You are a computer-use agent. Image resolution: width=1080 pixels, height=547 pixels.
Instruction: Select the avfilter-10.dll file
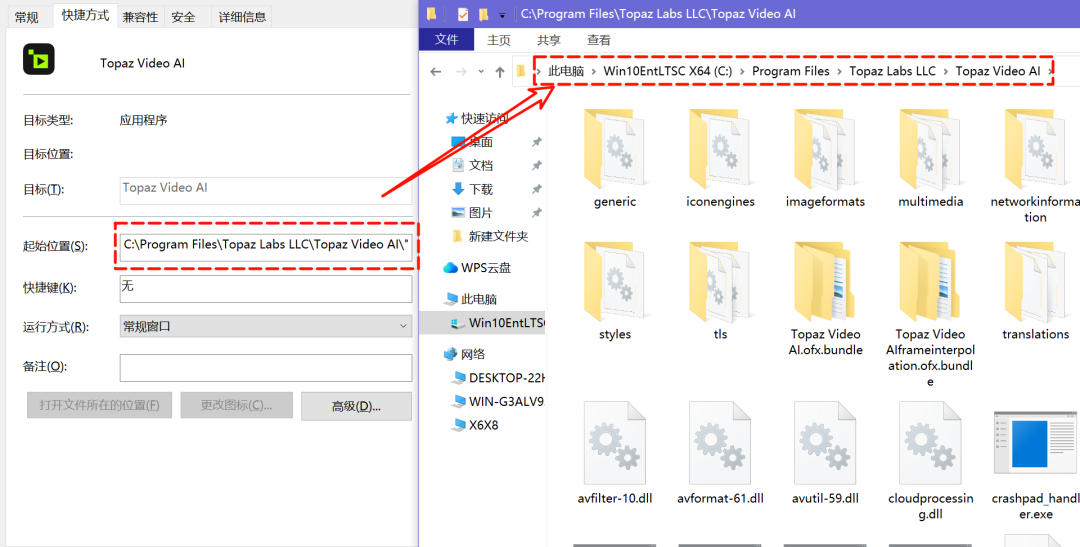[614, 453]
